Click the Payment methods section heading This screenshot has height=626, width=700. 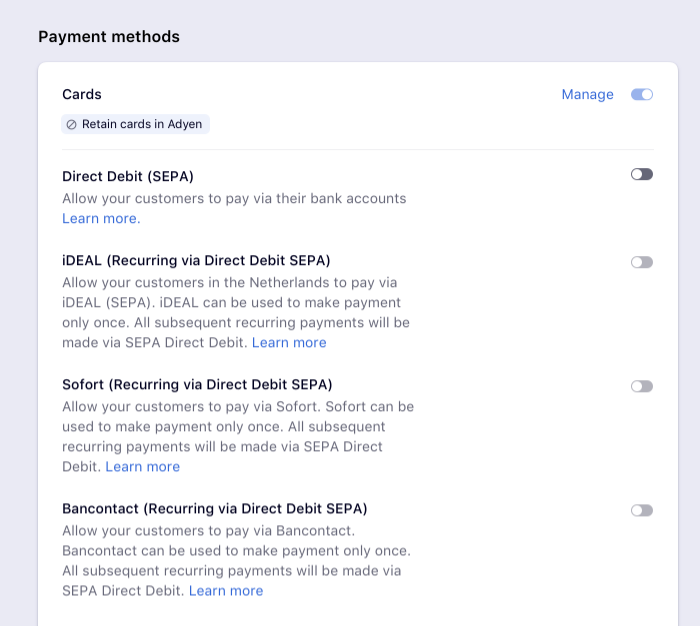pyautogui.click(x=109, y=37)
